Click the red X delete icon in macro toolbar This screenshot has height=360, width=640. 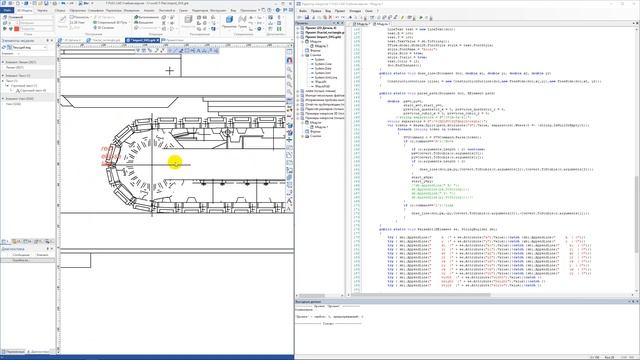click(330, 18)
